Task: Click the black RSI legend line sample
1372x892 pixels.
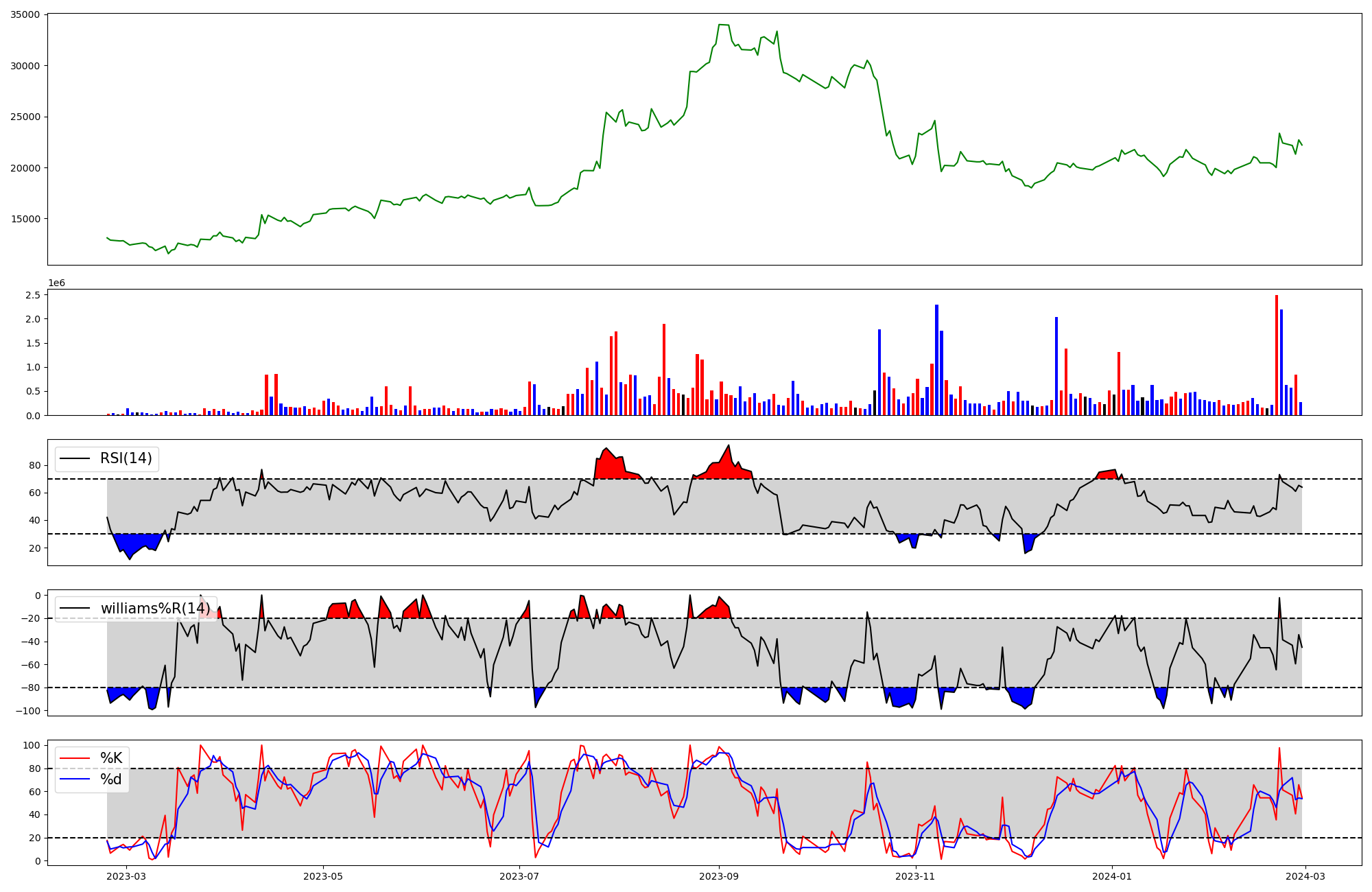Action: click(75, 458)
